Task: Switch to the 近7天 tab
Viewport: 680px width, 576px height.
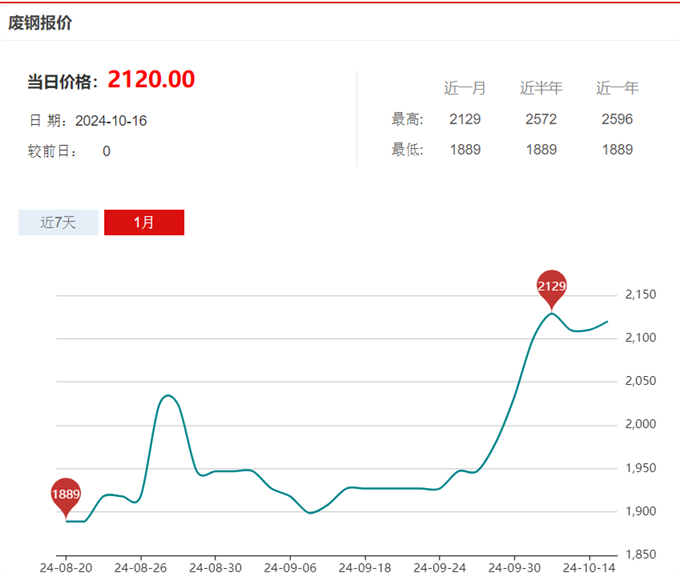Action: pyautogui.click(x=58, y=222)
